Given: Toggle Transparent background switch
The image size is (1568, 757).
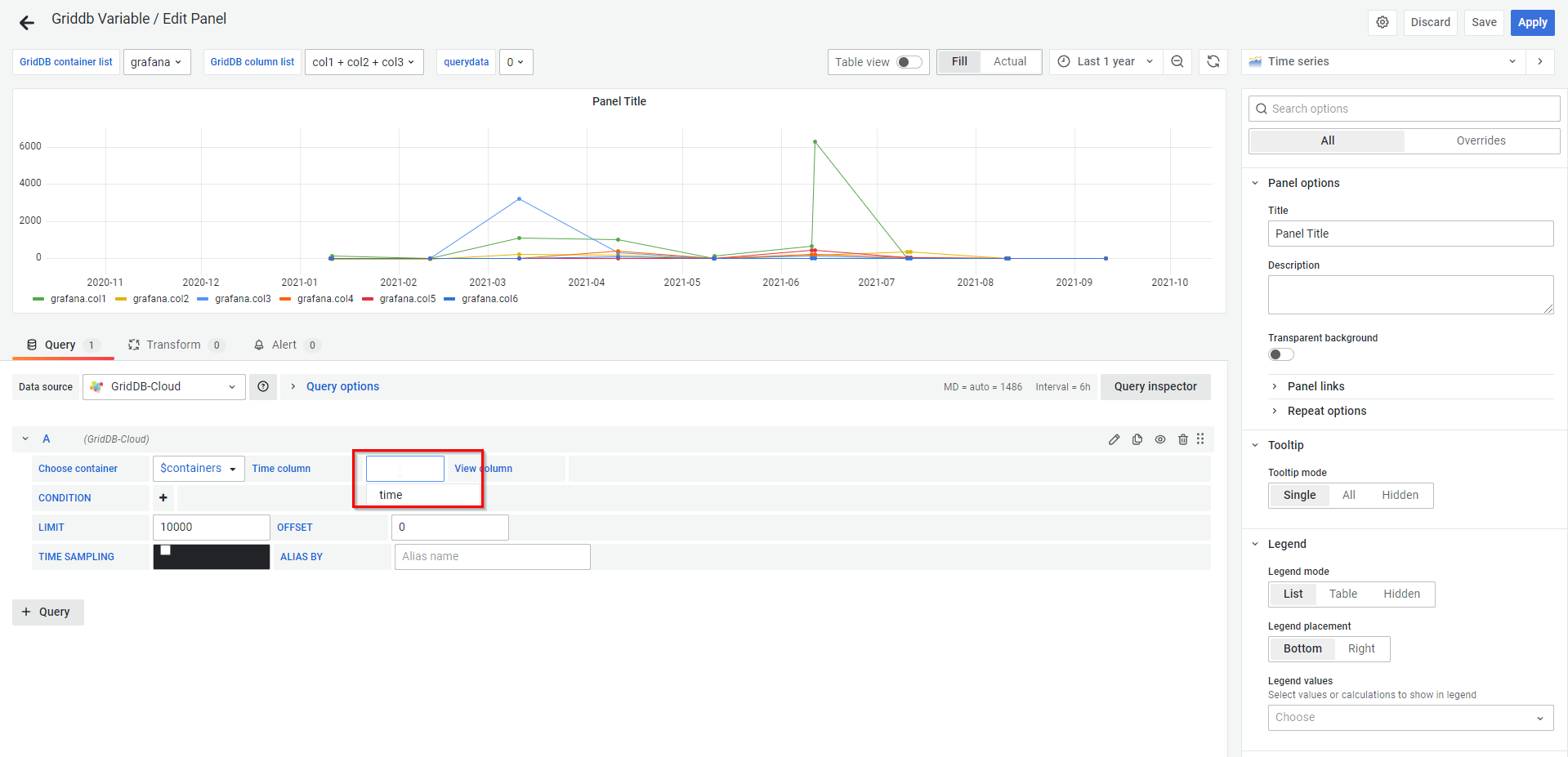Looking at the screenshot, I should [x=1280, y=354].
